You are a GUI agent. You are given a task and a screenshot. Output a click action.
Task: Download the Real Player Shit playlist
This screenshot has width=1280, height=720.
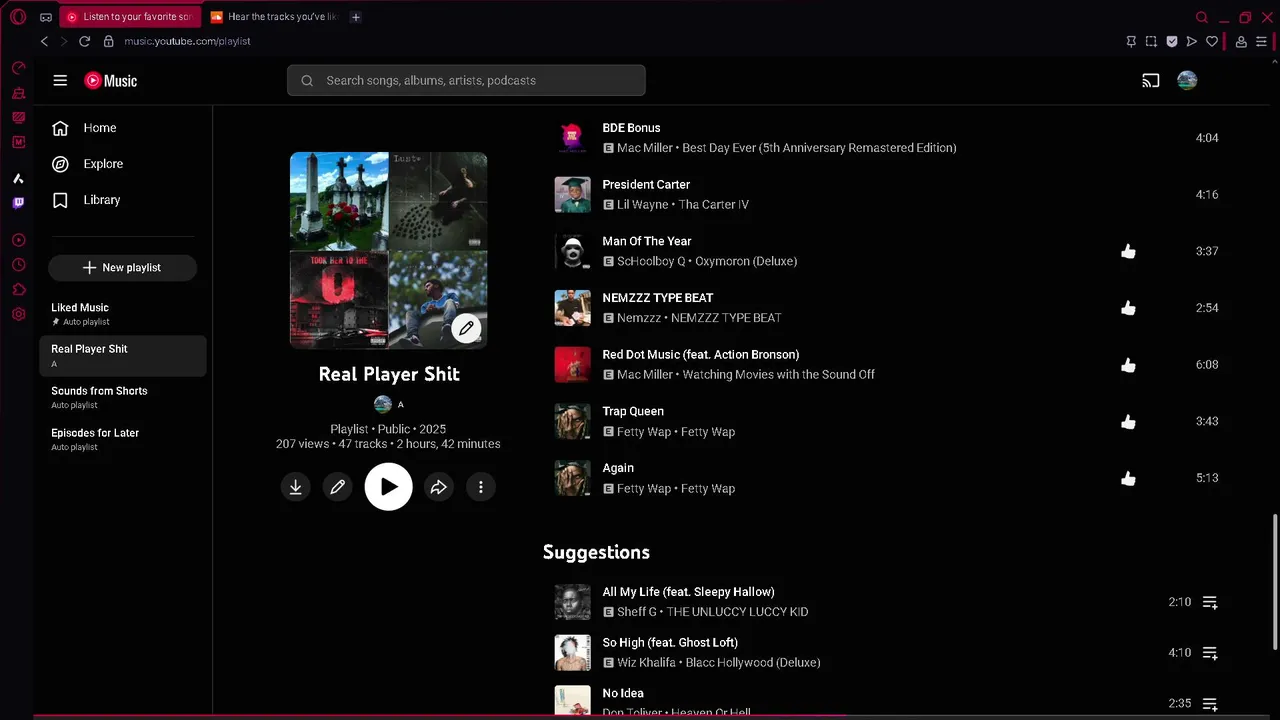pyautogui.click(x=295, y=487)
